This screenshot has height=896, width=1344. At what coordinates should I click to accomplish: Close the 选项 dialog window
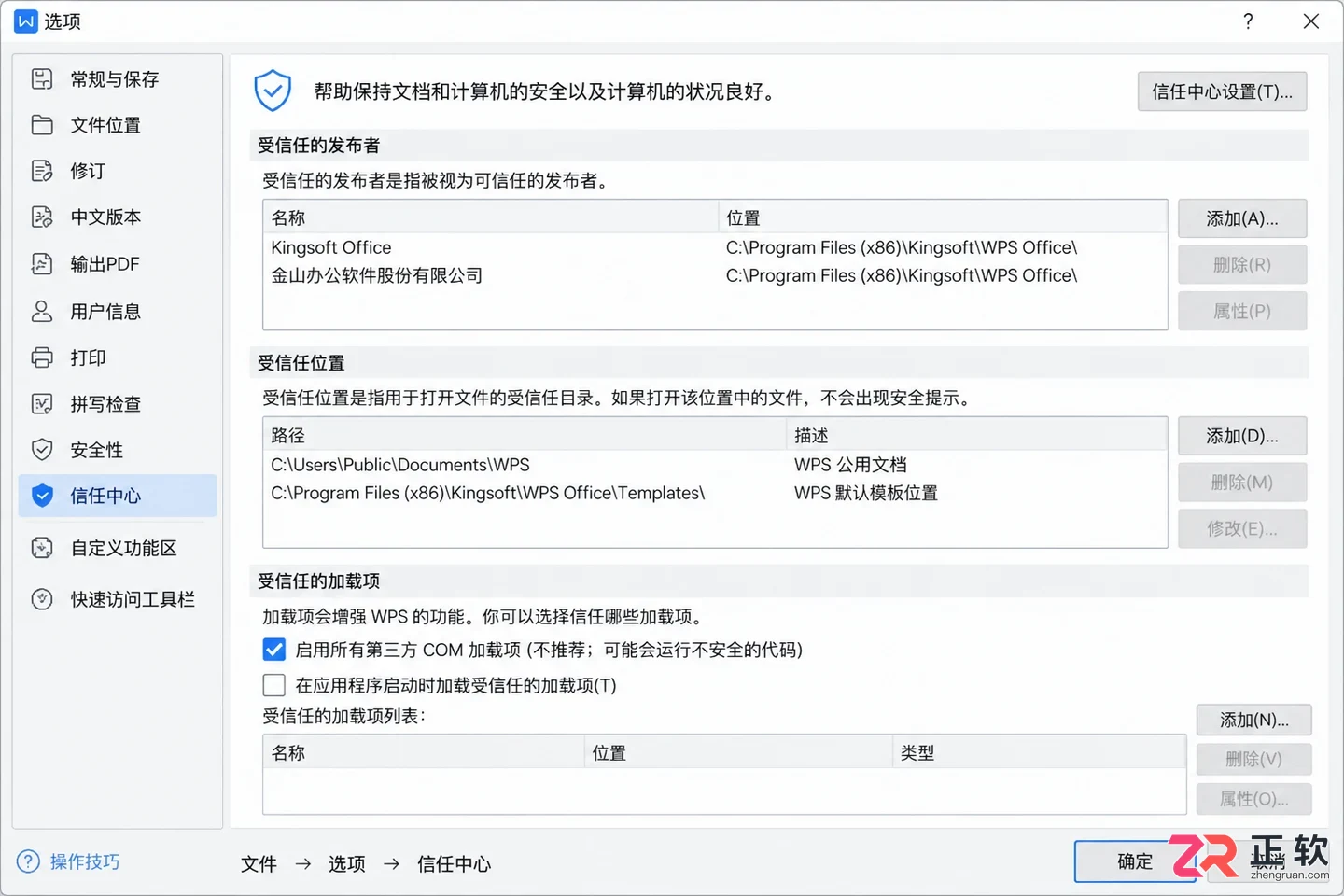click(1311, 21)
